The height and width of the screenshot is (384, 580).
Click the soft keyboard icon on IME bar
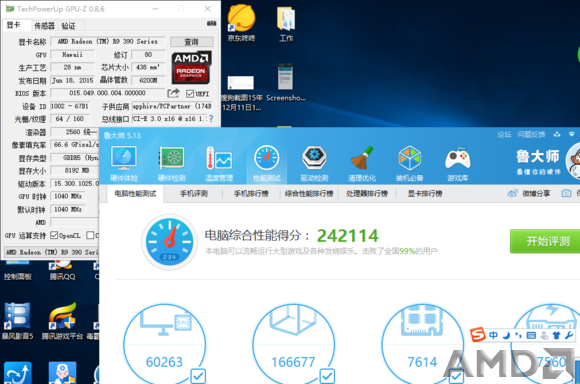[x=531, y=335]
